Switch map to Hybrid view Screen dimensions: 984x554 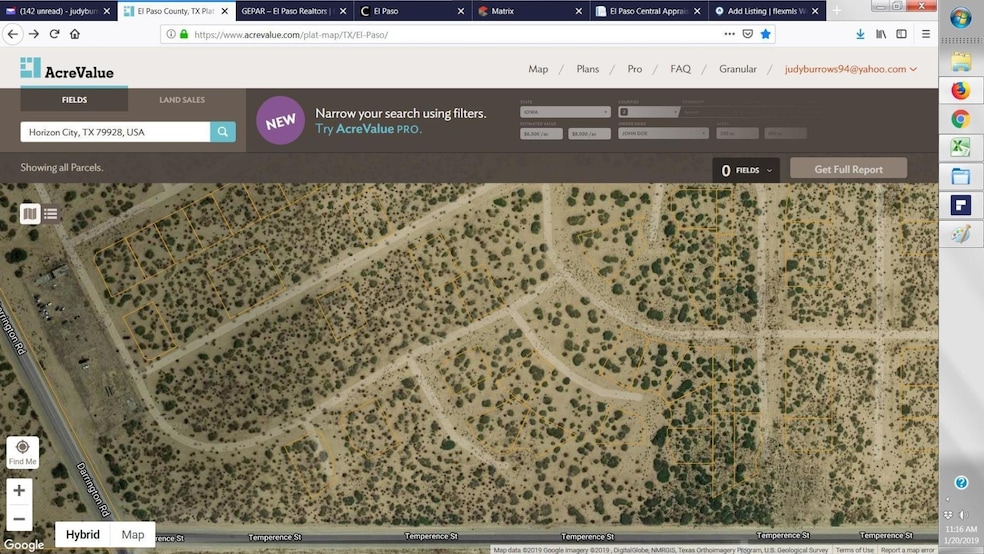pos(82,535)
